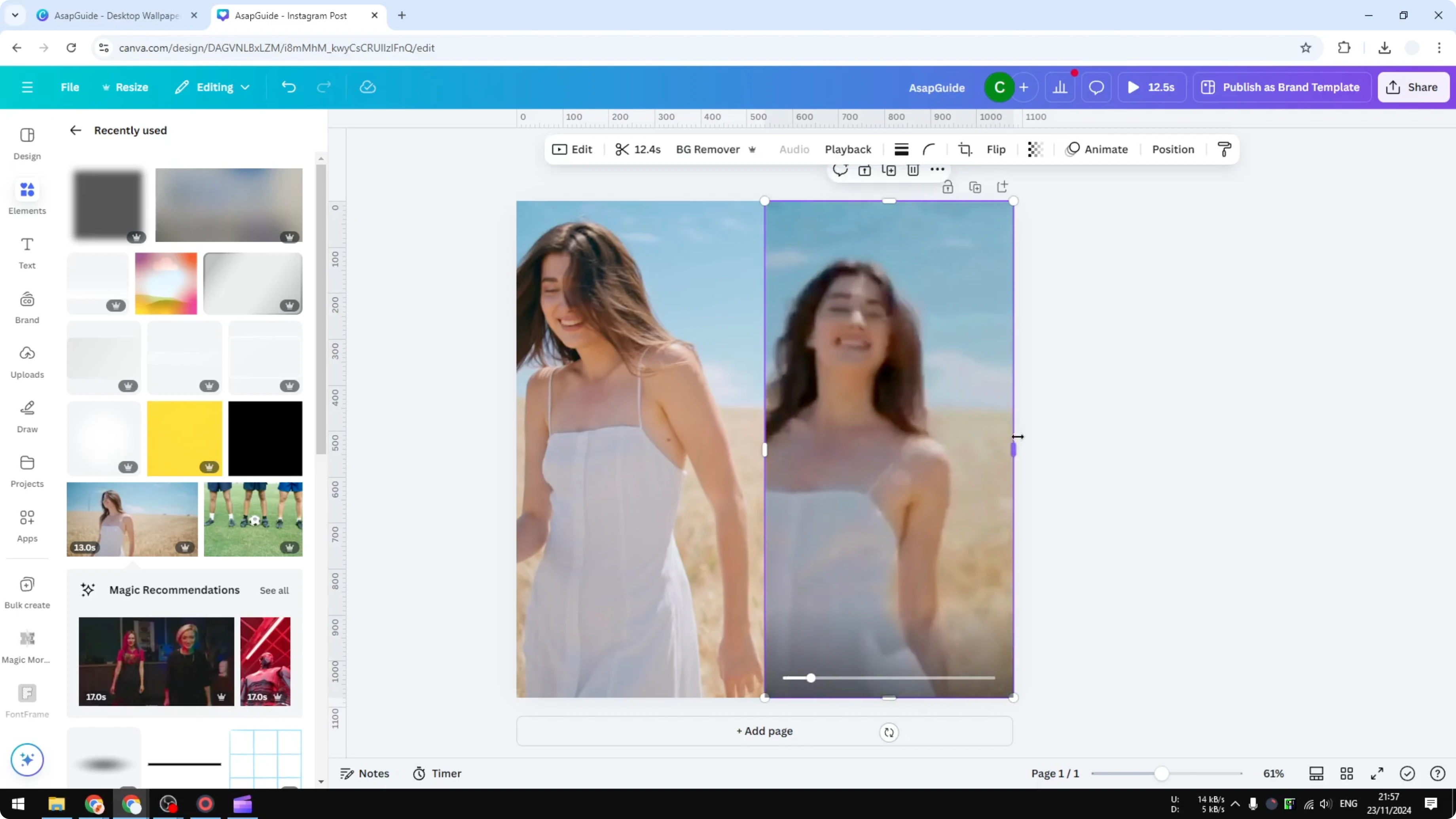This screenshot has height=819, width=1456.
Task: Toggle grid view of pages
Action: click(x=1346, y=773)
